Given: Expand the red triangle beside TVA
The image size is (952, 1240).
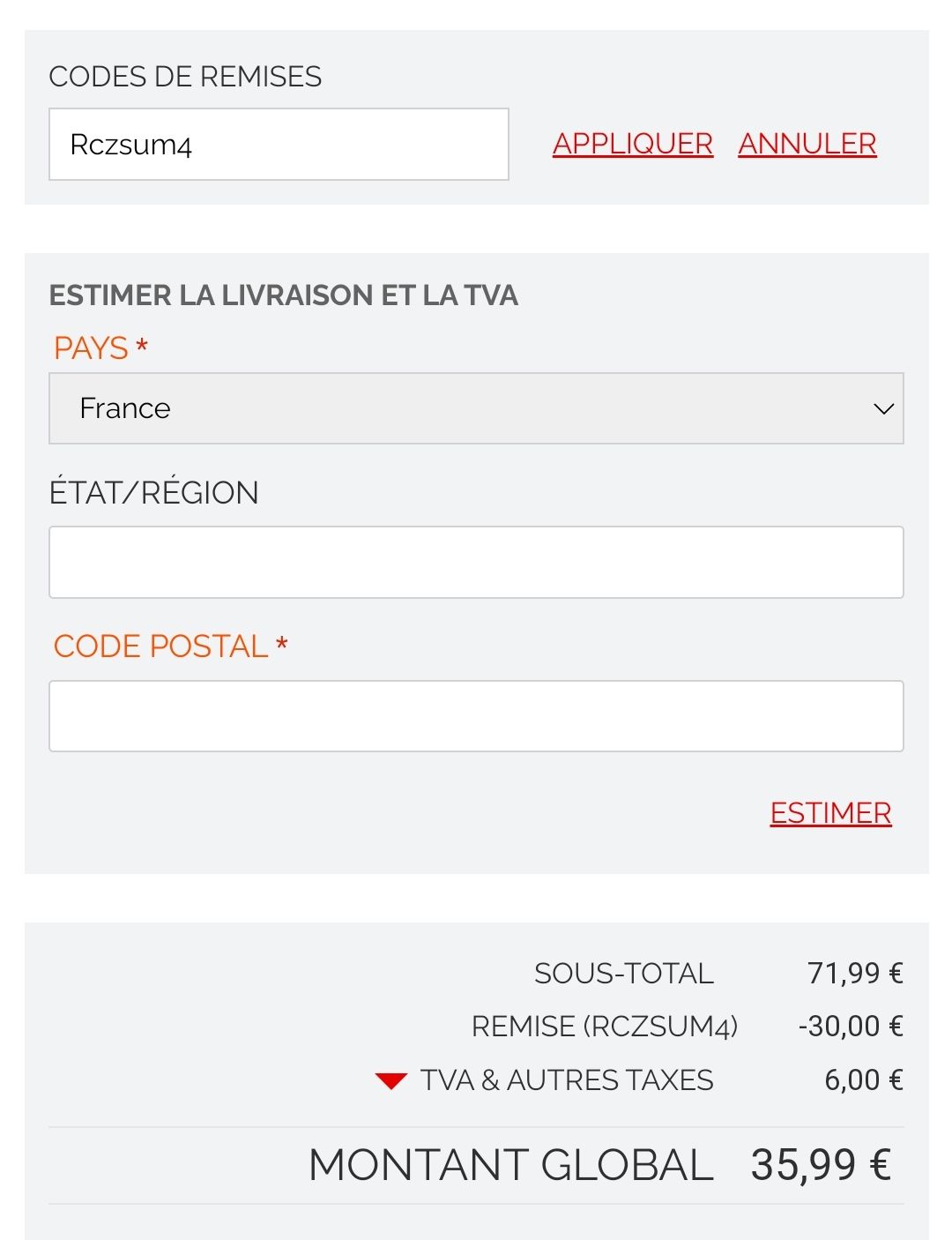Looking at the screenshot, I should click(390, 1080).
